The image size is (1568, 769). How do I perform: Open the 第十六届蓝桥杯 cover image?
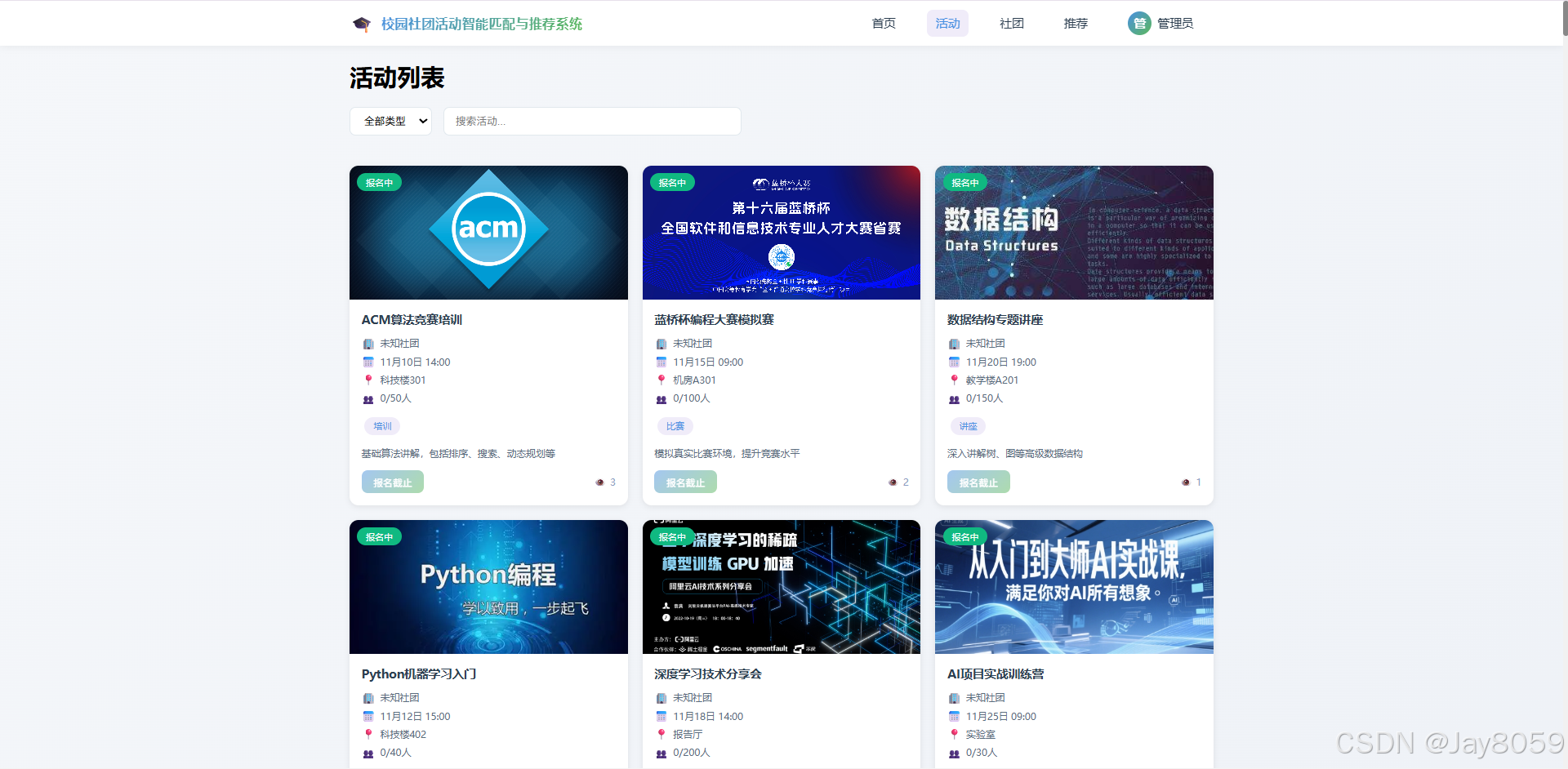click(782, 233)
